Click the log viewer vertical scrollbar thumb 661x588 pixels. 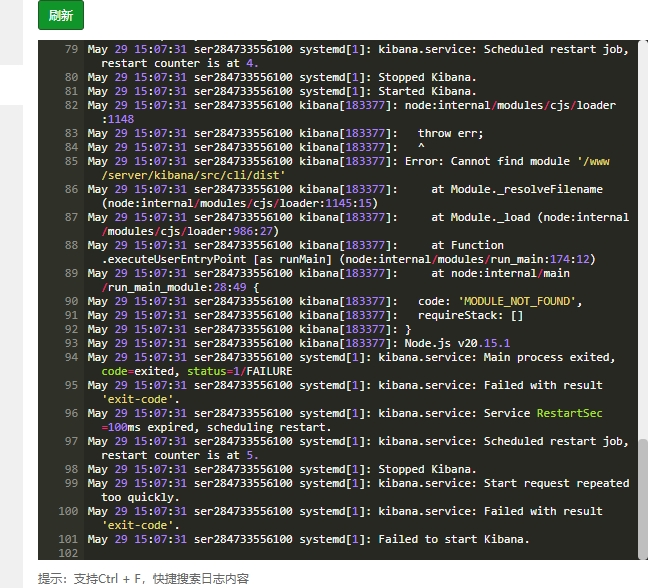pos(642,499)
